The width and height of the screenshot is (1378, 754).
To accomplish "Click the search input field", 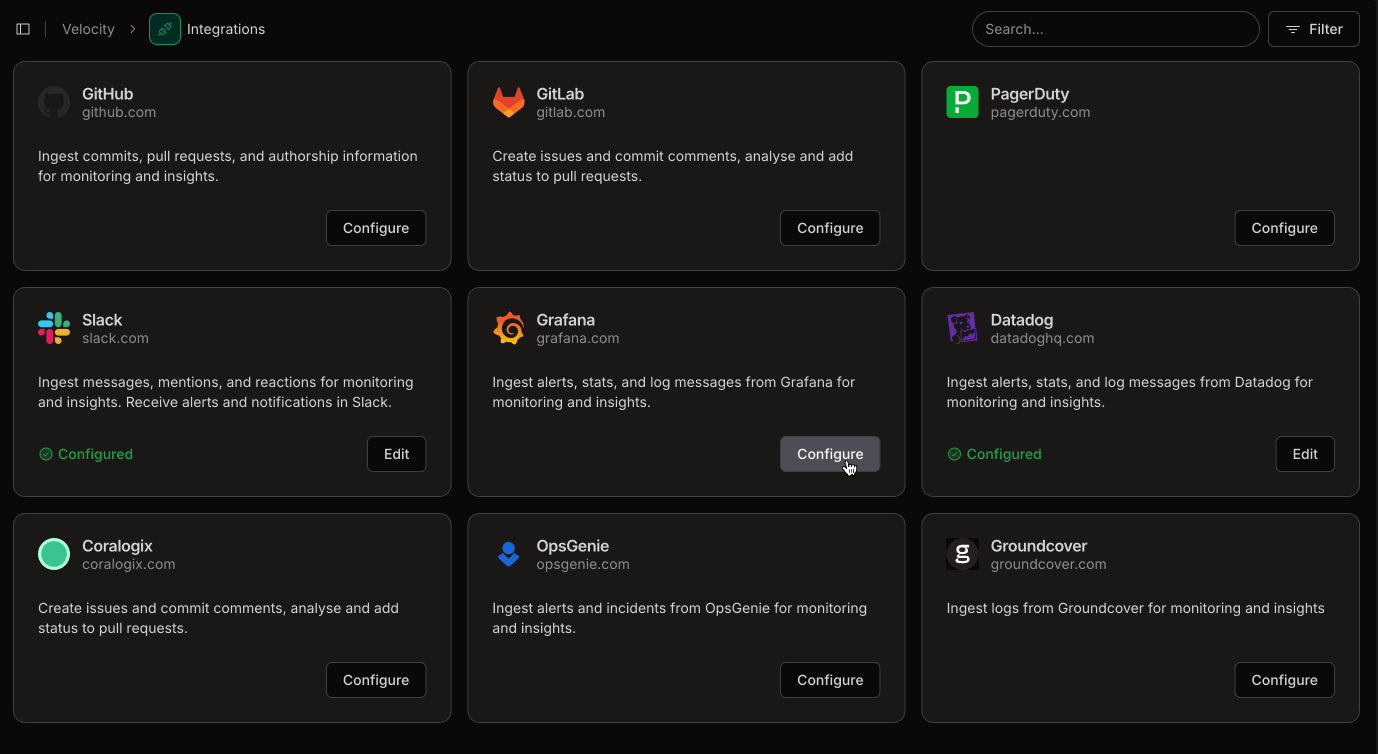I will click(x=1115, y=29).
